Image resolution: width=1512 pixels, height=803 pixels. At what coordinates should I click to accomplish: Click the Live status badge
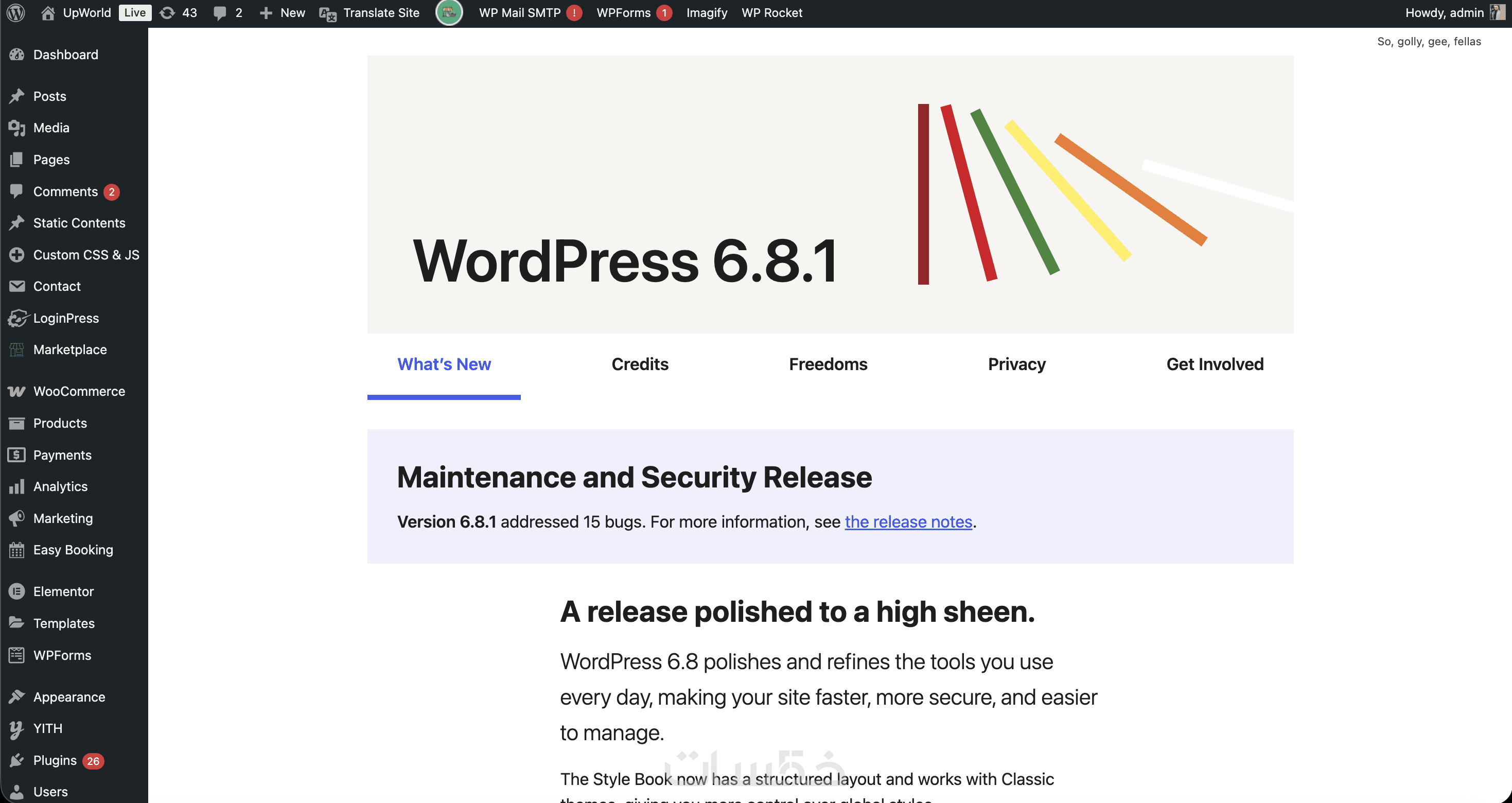(x=134, y=12)
